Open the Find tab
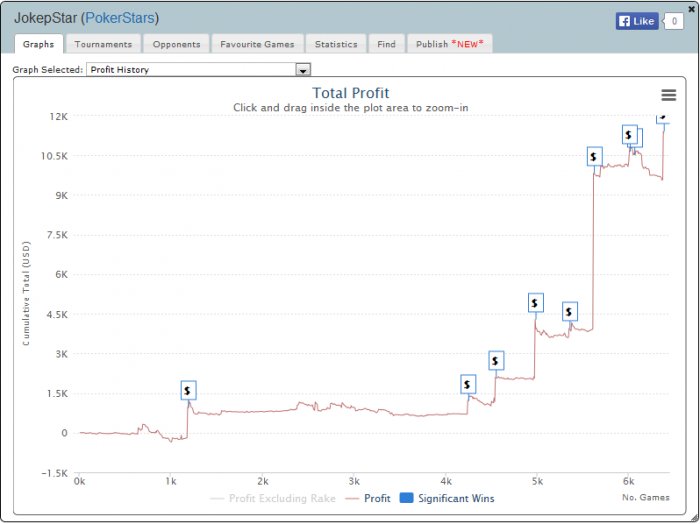This screenshot has height=524, width=700. coord(386,44)
